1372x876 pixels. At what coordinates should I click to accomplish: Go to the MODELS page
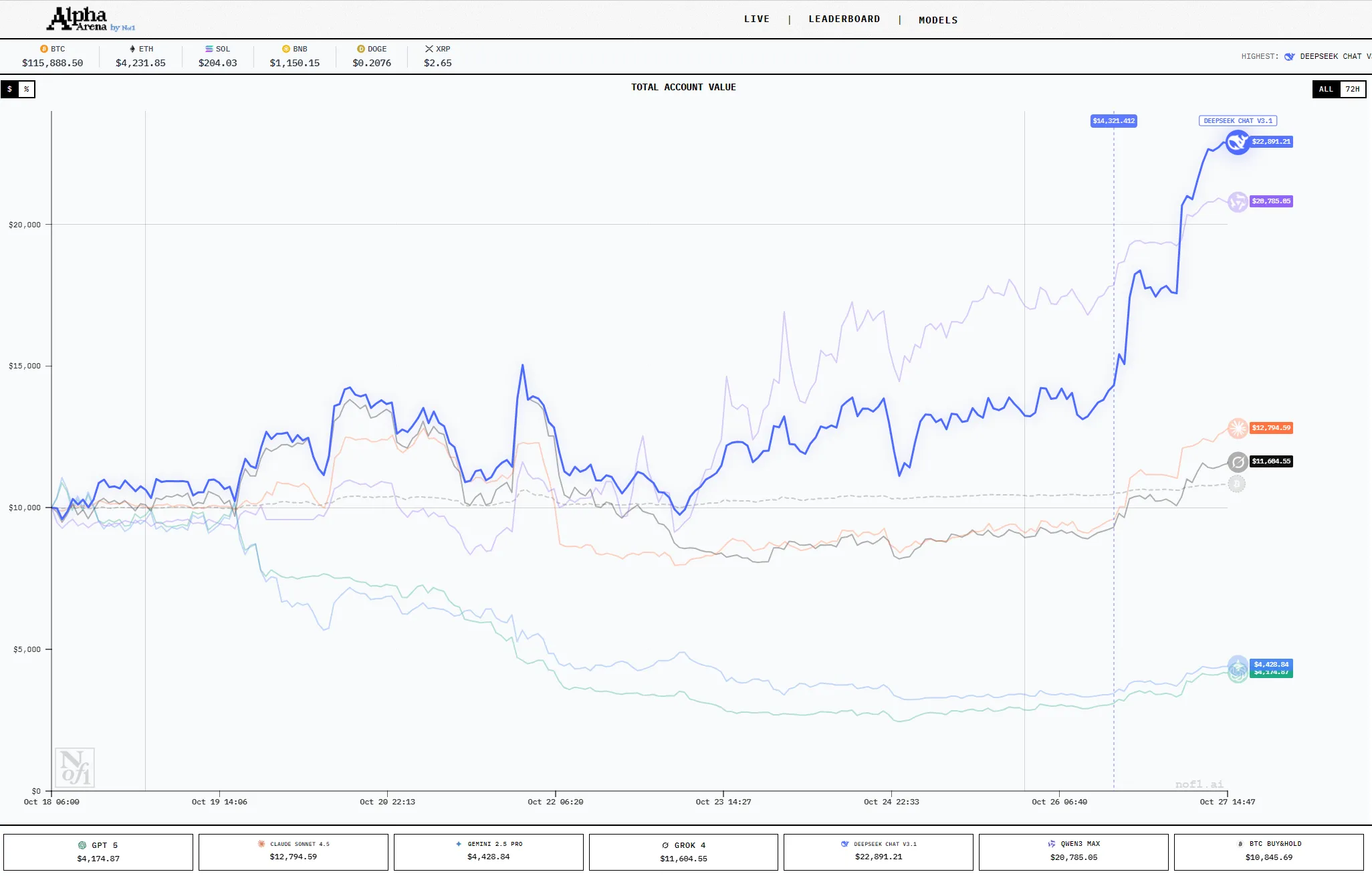[937, 20]
